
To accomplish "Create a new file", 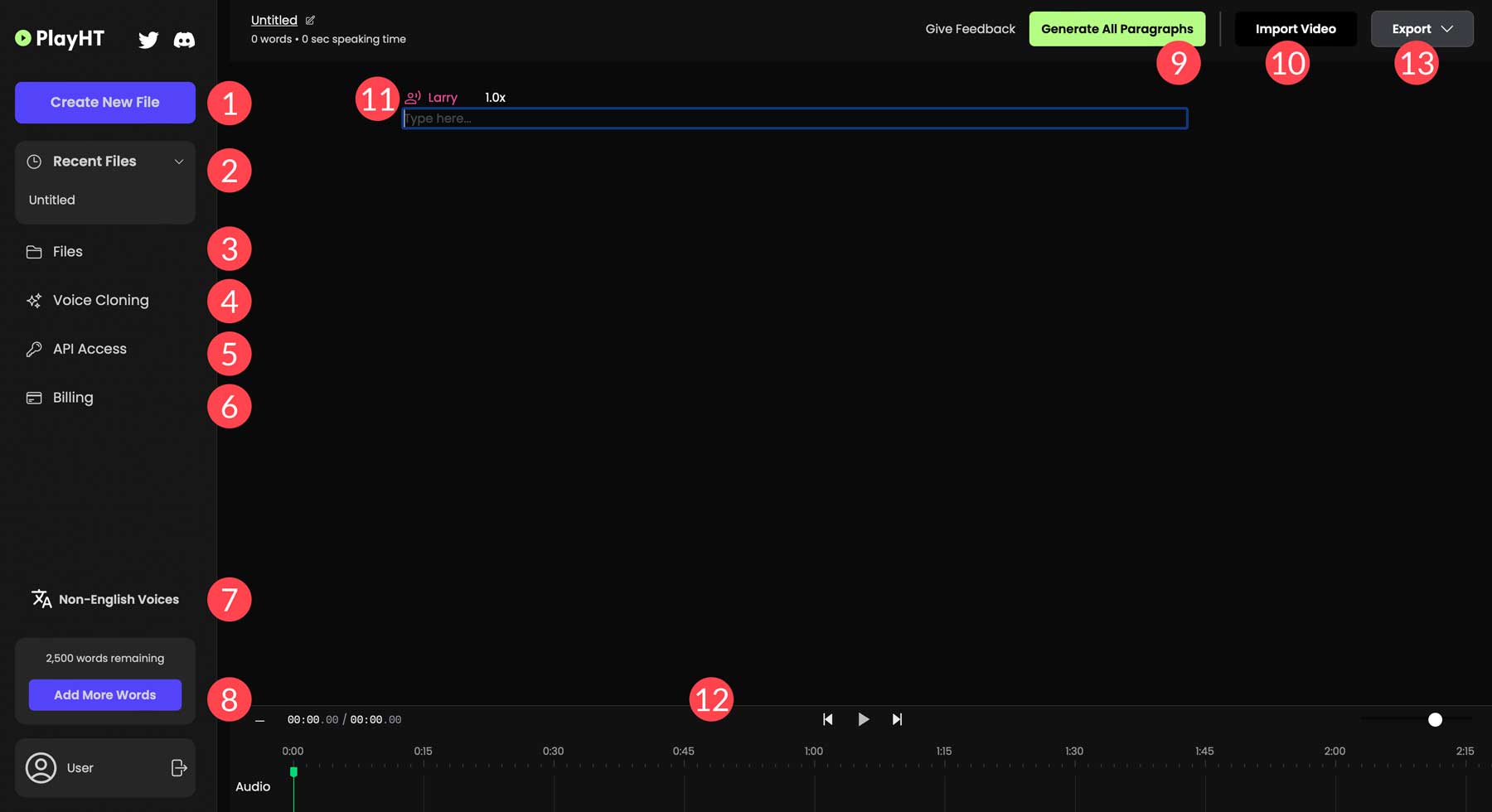I will tap(104, 102).
